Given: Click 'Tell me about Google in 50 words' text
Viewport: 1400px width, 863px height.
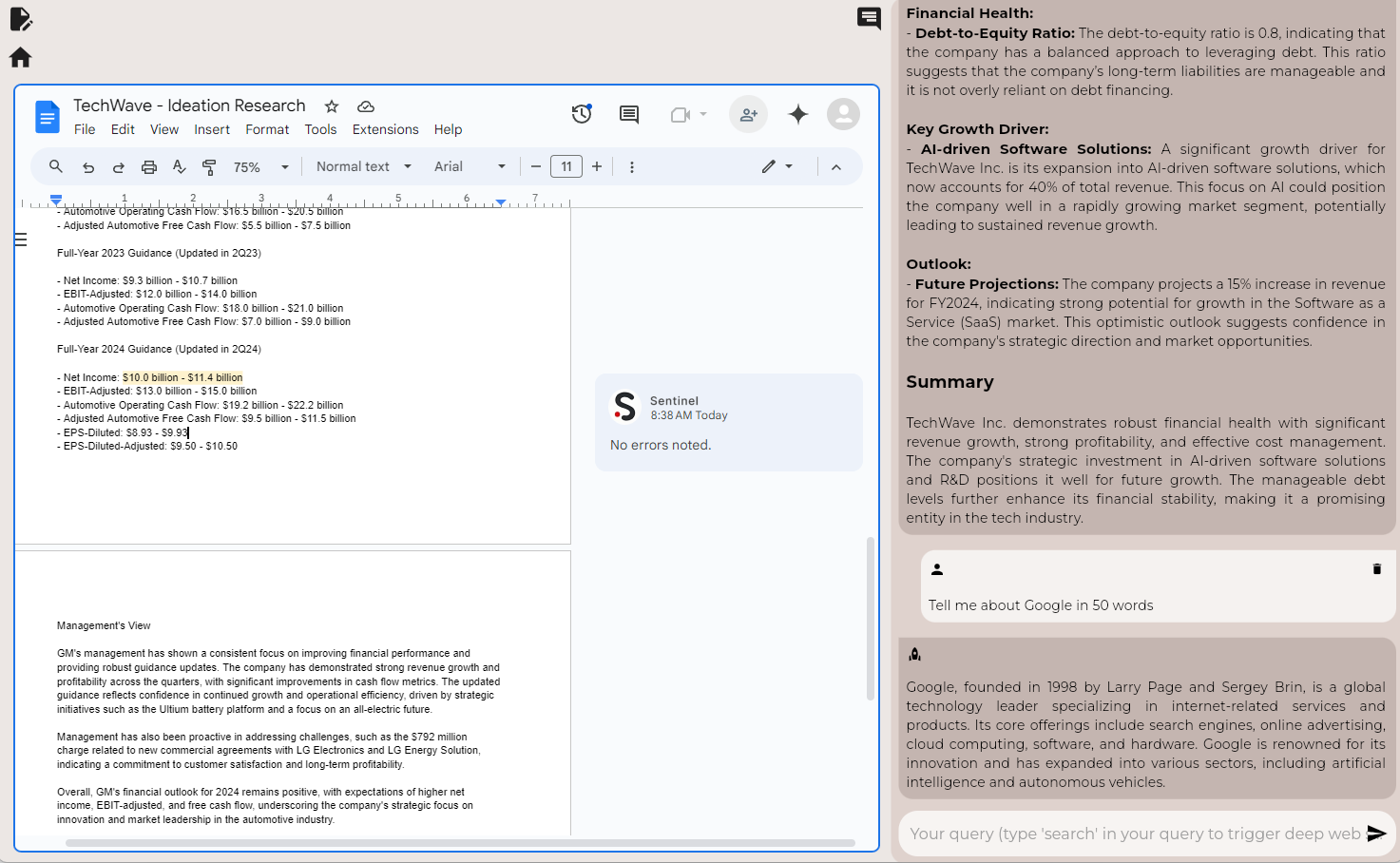Looking at the screenshot, I should [1041, 605].
